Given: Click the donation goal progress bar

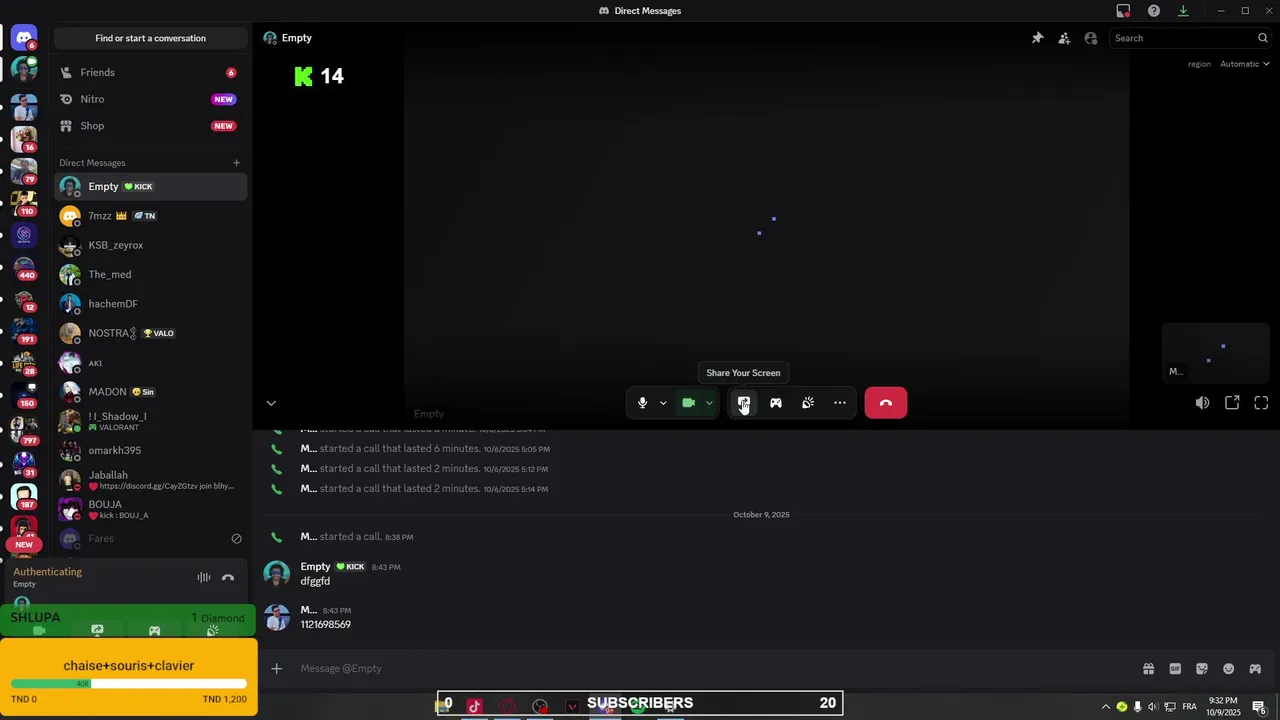Looking at the screenshot, I should point(128,684).
